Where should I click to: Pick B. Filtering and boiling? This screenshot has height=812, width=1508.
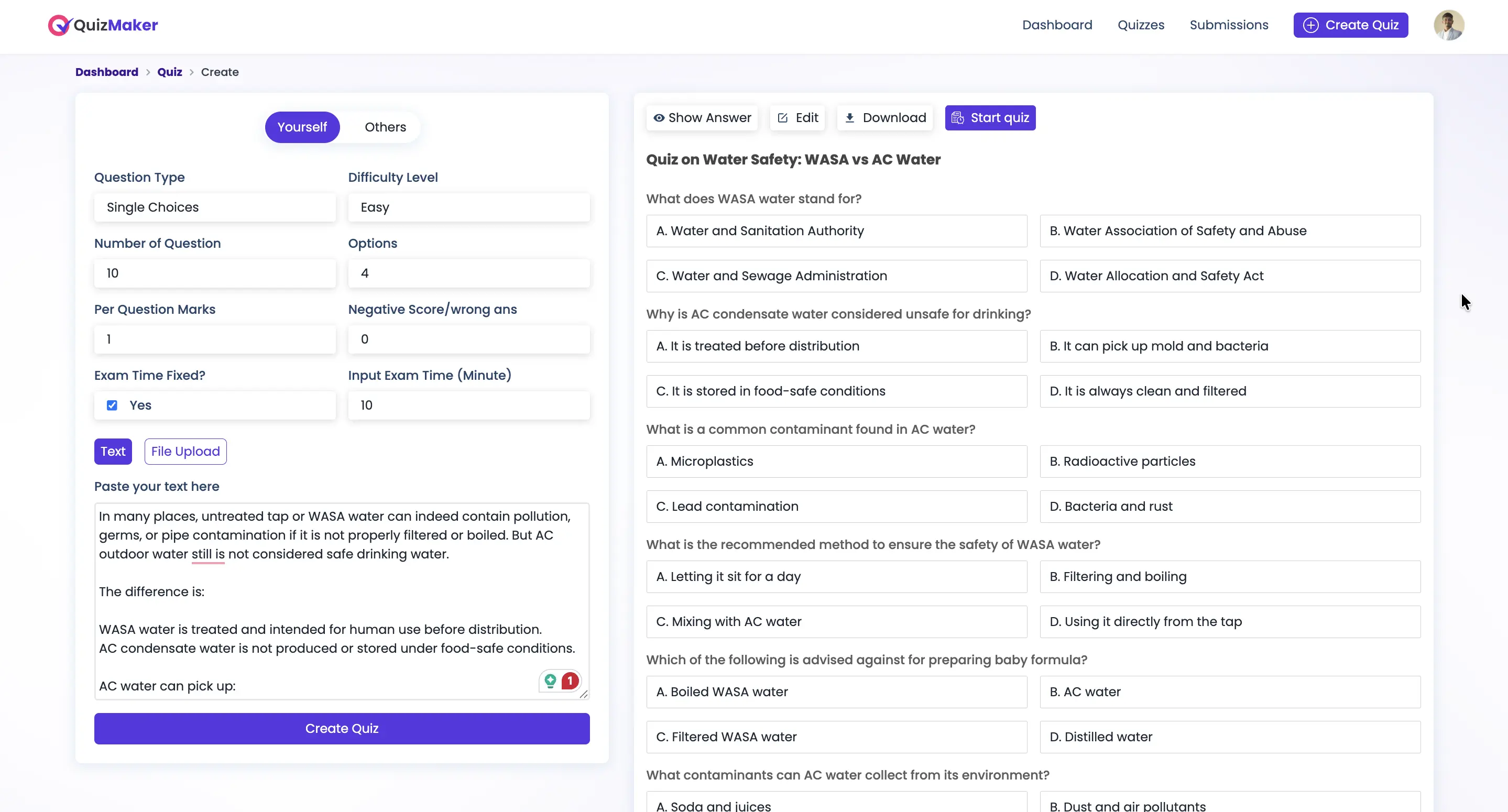tap(1230, 577)
